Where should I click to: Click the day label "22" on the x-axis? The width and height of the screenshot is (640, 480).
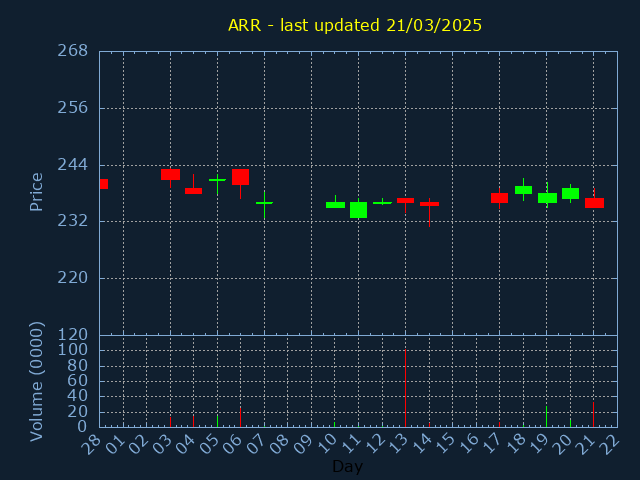609,444
